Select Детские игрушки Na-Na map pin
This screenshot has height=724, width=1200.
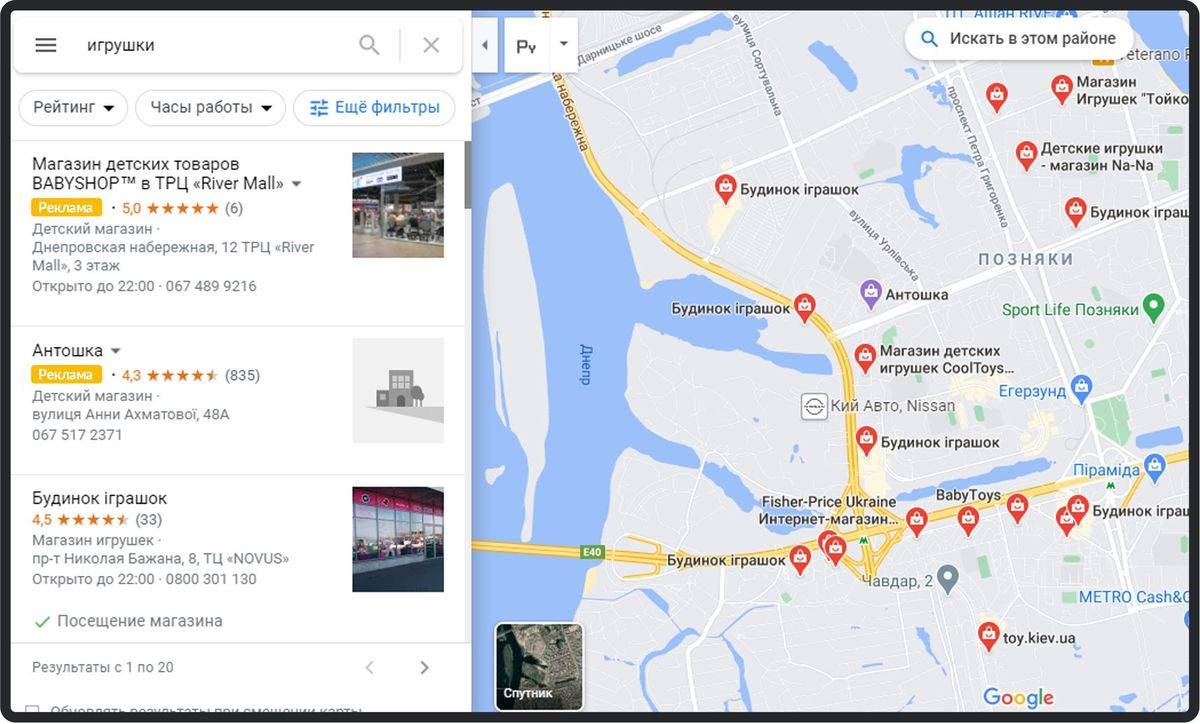pos(1026,154)
